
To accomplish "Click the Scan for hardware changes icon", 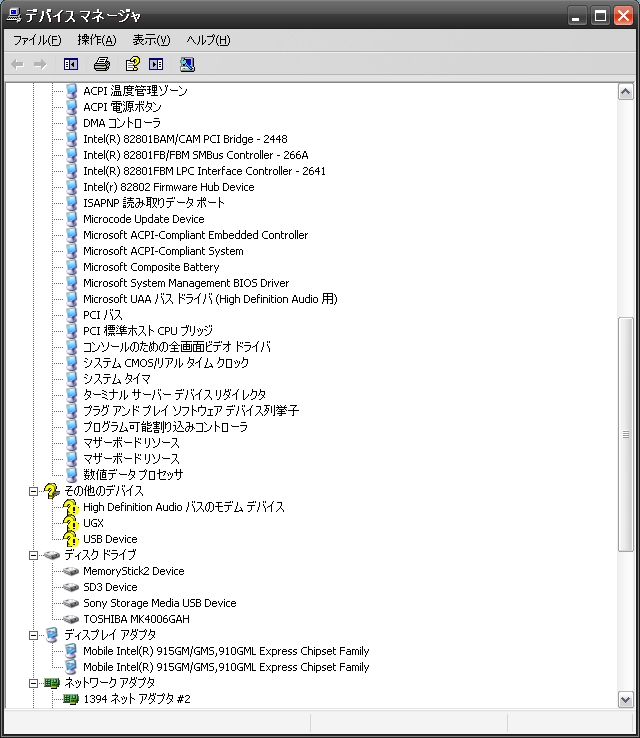I will (187, 64).
